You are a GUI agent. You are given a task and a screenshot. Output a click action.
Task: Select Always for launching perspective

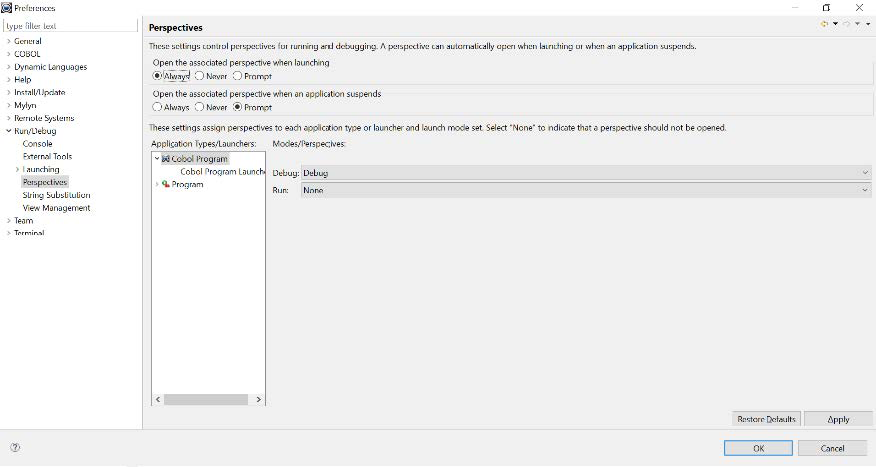click(158, 76)
